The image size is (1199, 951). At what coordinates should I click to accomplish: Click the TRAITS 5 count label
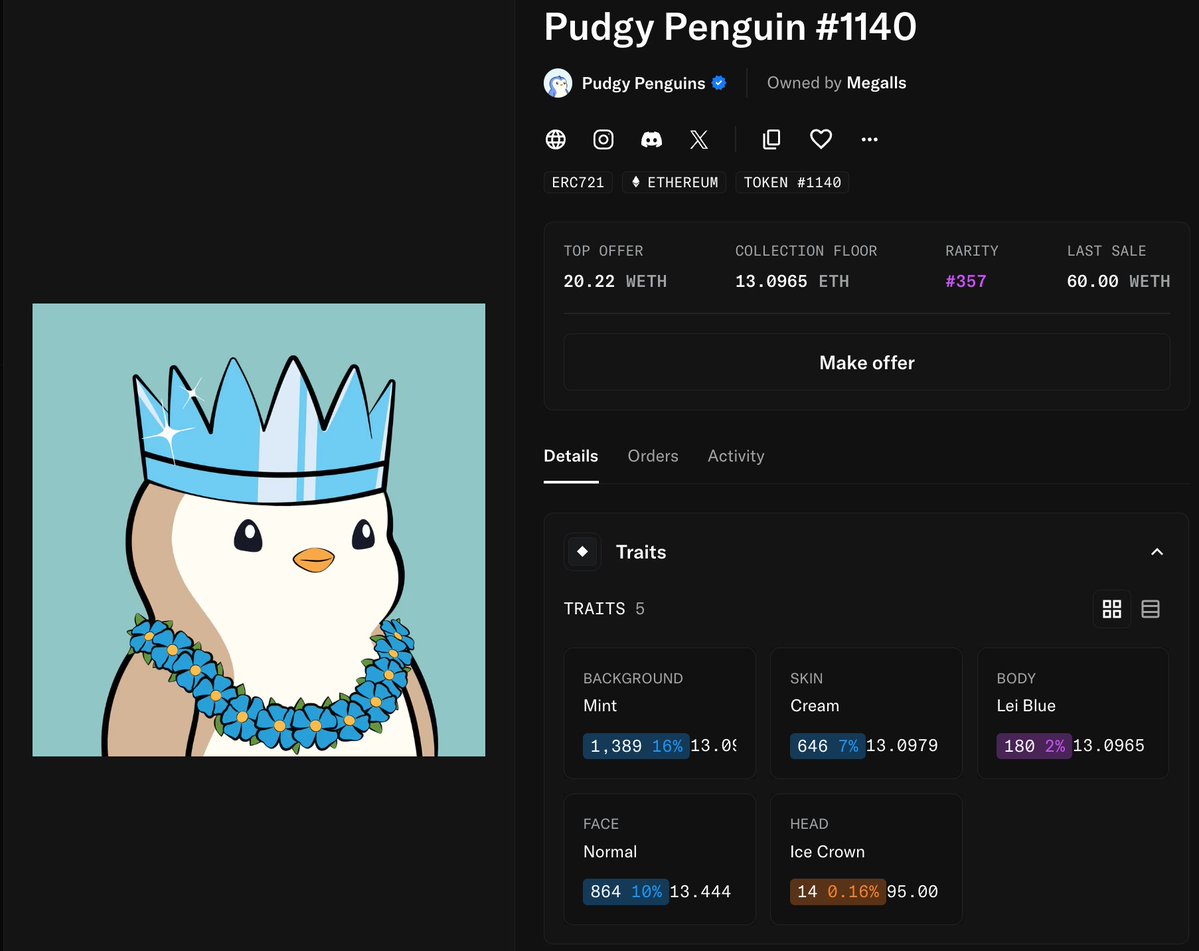click(604, 609)
